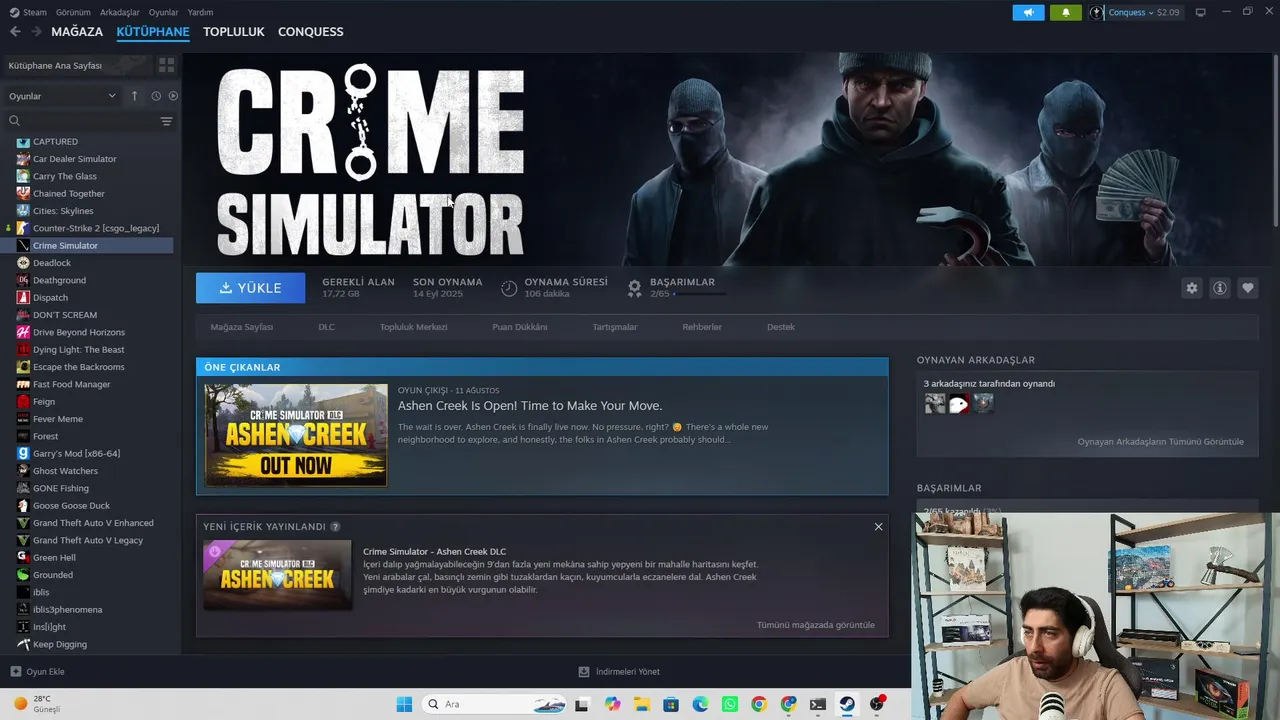Open the Mağaza Sayfası link

pos(242,327)
